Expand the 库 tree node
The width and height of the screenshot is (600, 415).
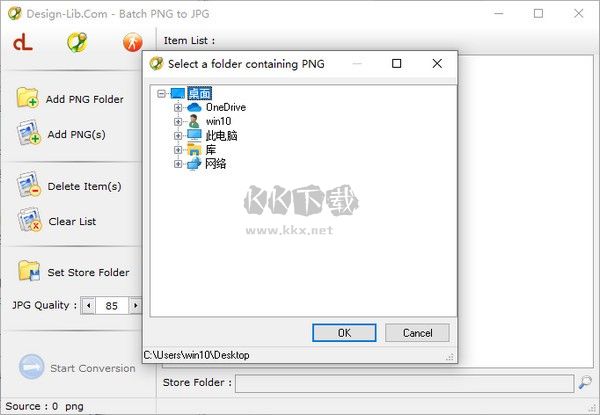(x=178, y=150)
